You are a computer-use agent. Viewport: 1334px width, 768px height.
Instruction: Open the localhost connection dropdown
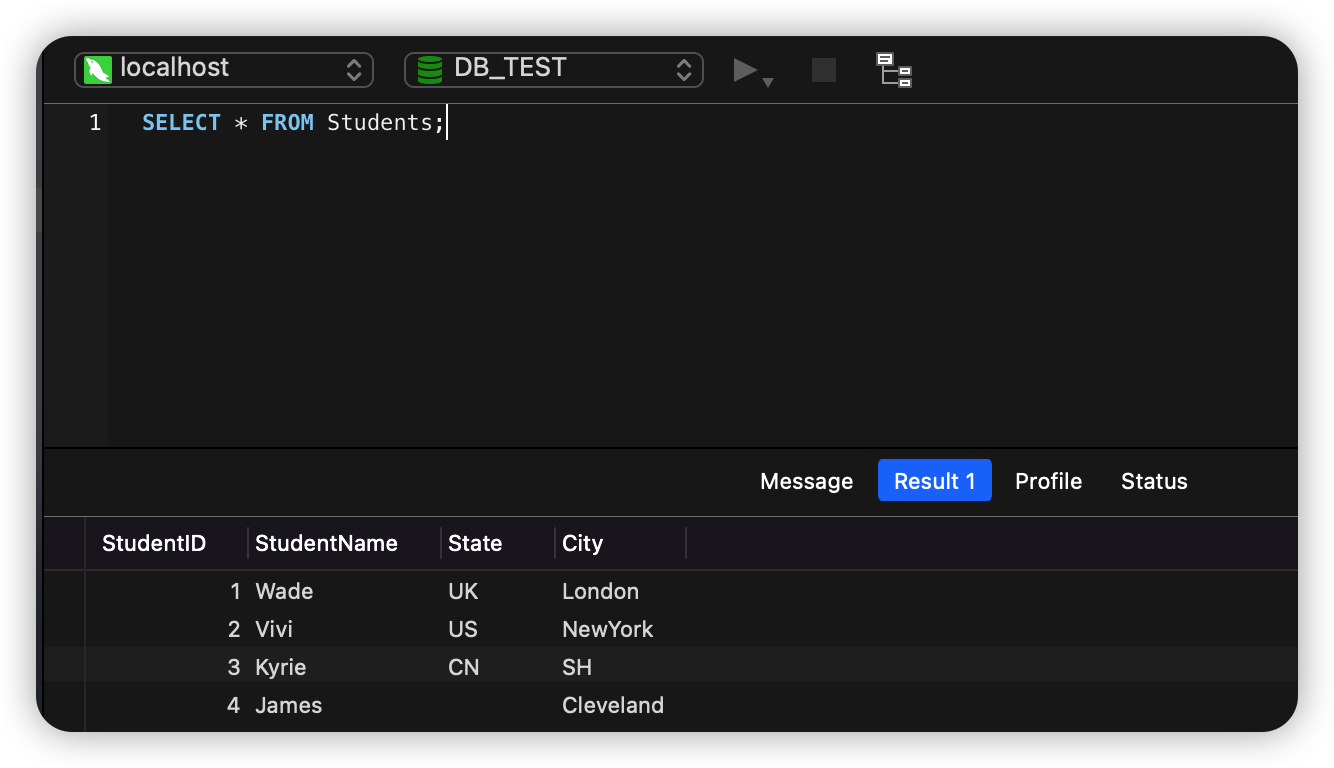224,69
